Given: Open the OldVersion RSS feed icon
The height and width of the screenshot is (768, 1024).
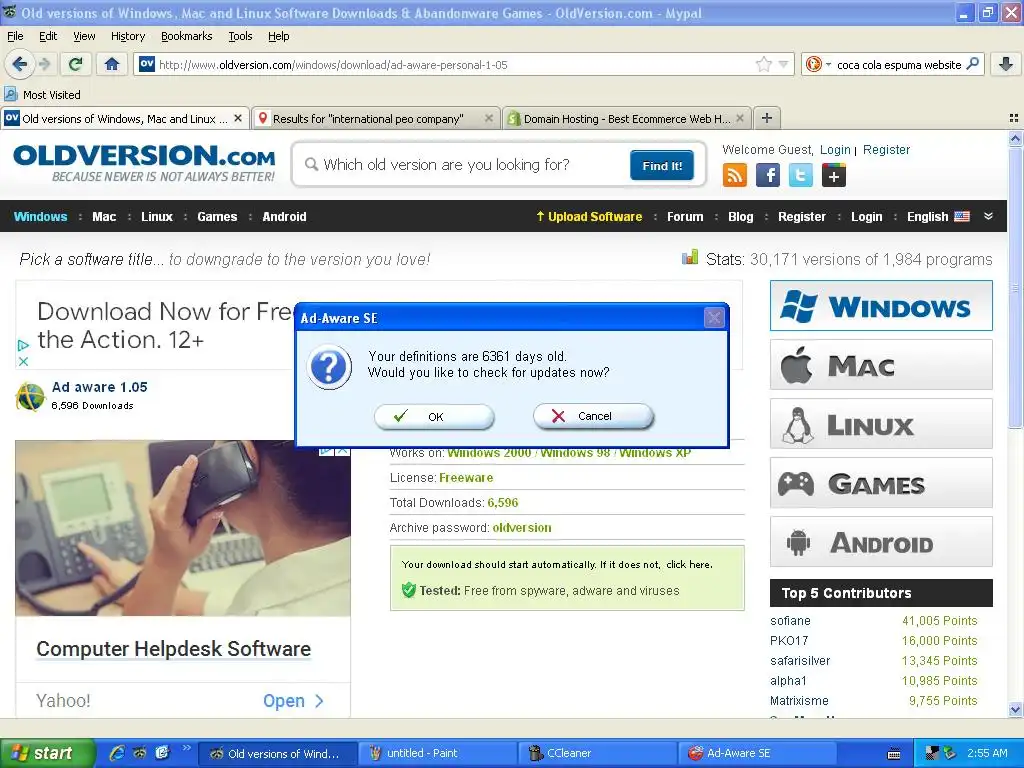Looking at the screenshot, I should tap(735, 175).
